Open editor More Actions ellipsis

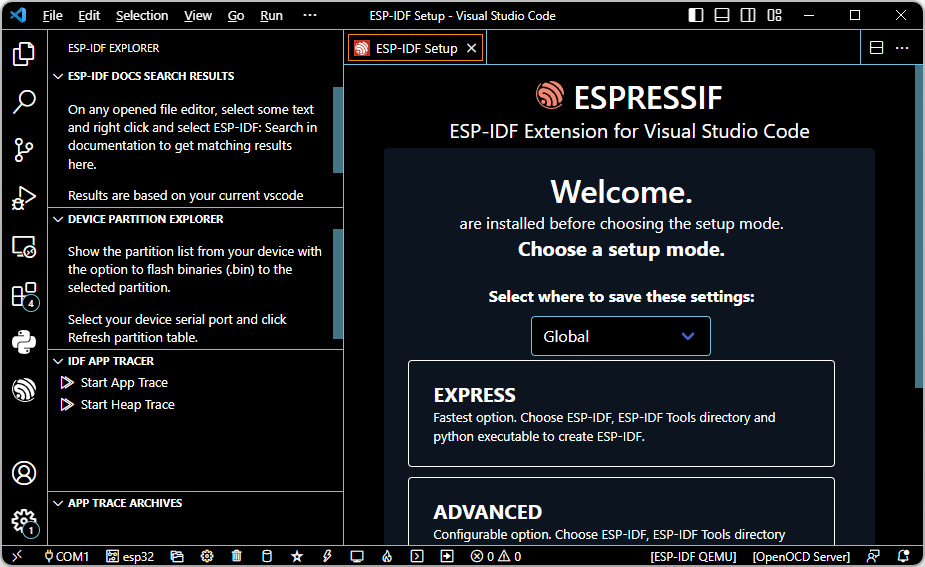[902, 48]
